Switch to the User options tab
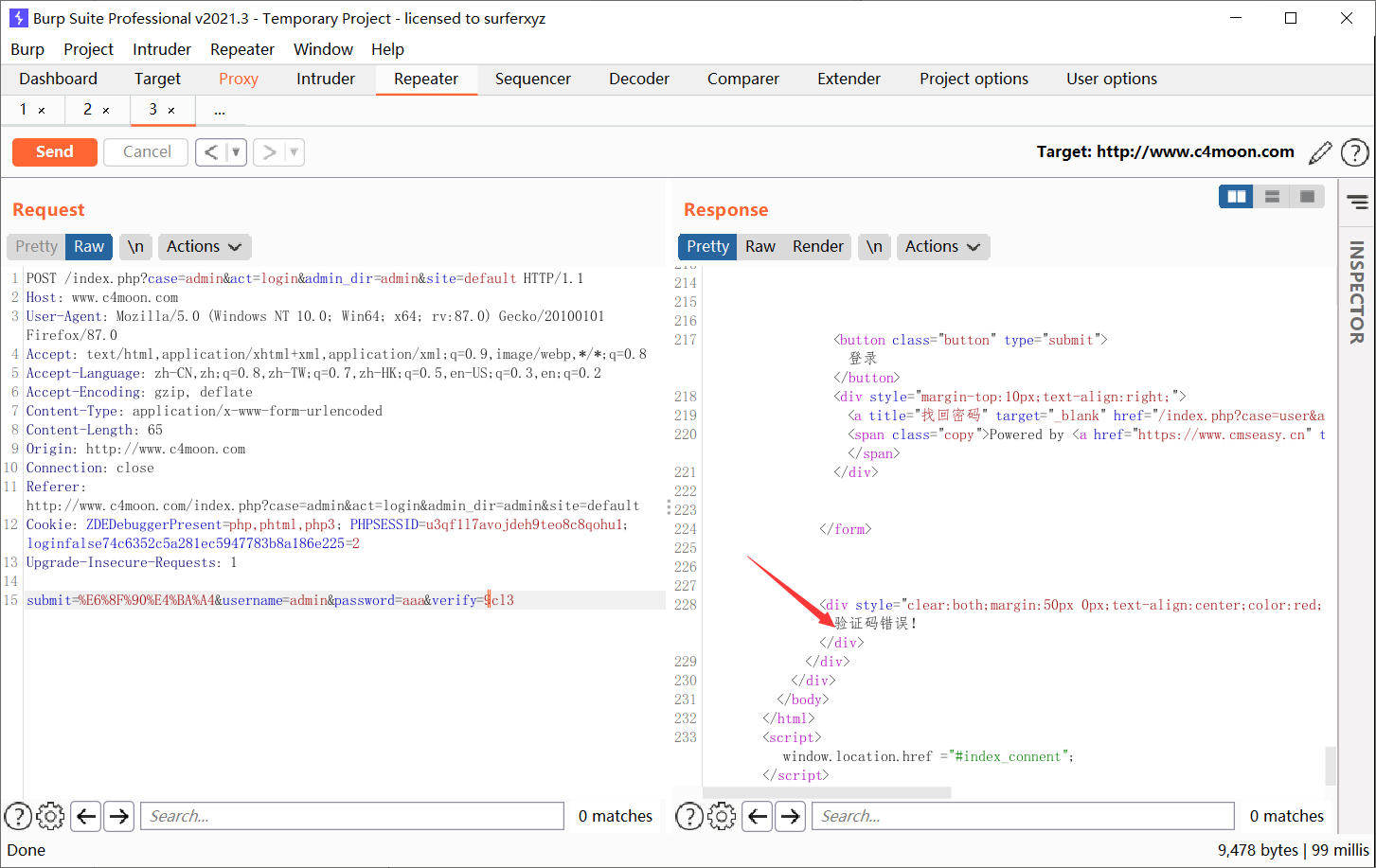 point(1112,80)
